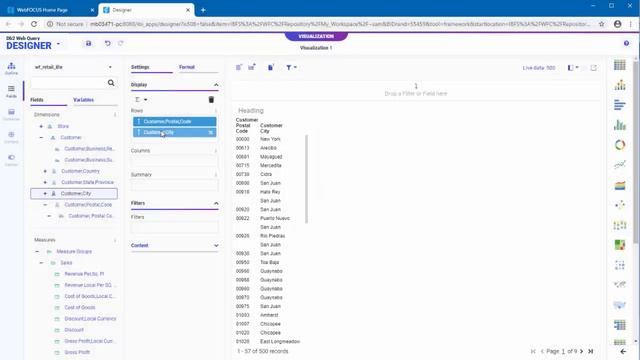This screenshot has height=360, width=640.
Task: Switch to the Settings tab
Action: [140, 67]
